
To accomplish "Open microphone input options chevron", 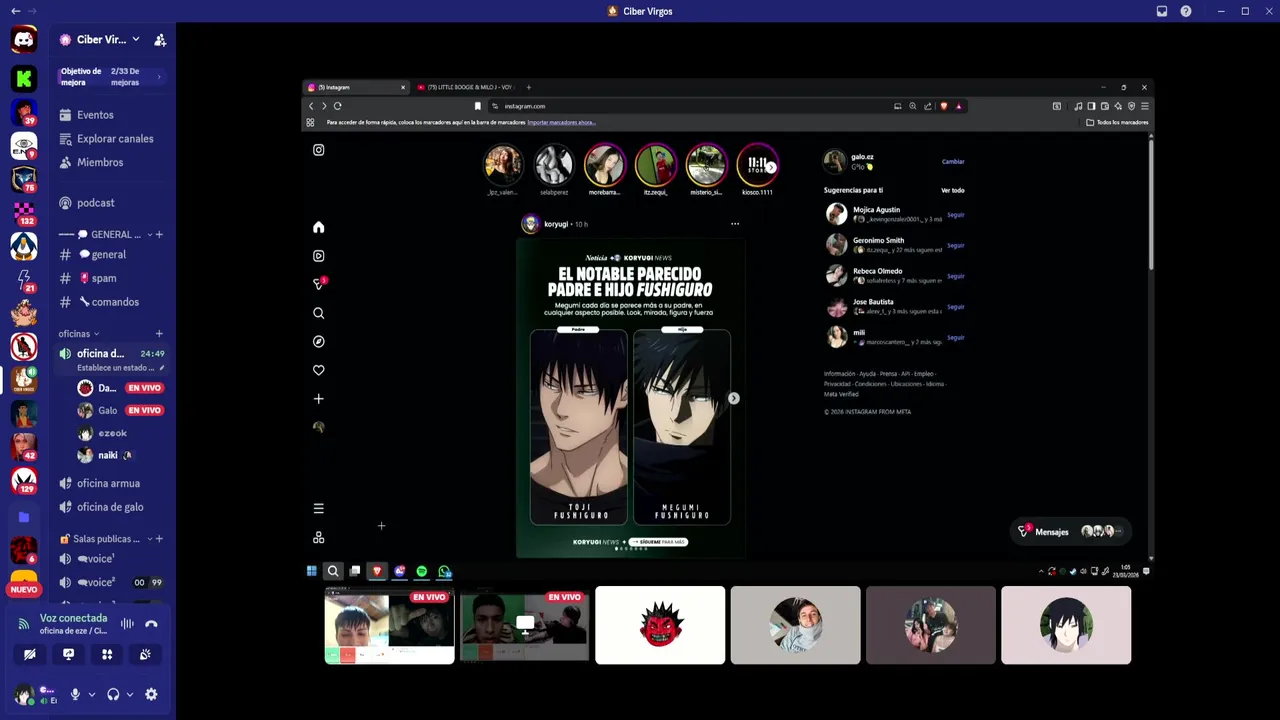I will 91,694.
